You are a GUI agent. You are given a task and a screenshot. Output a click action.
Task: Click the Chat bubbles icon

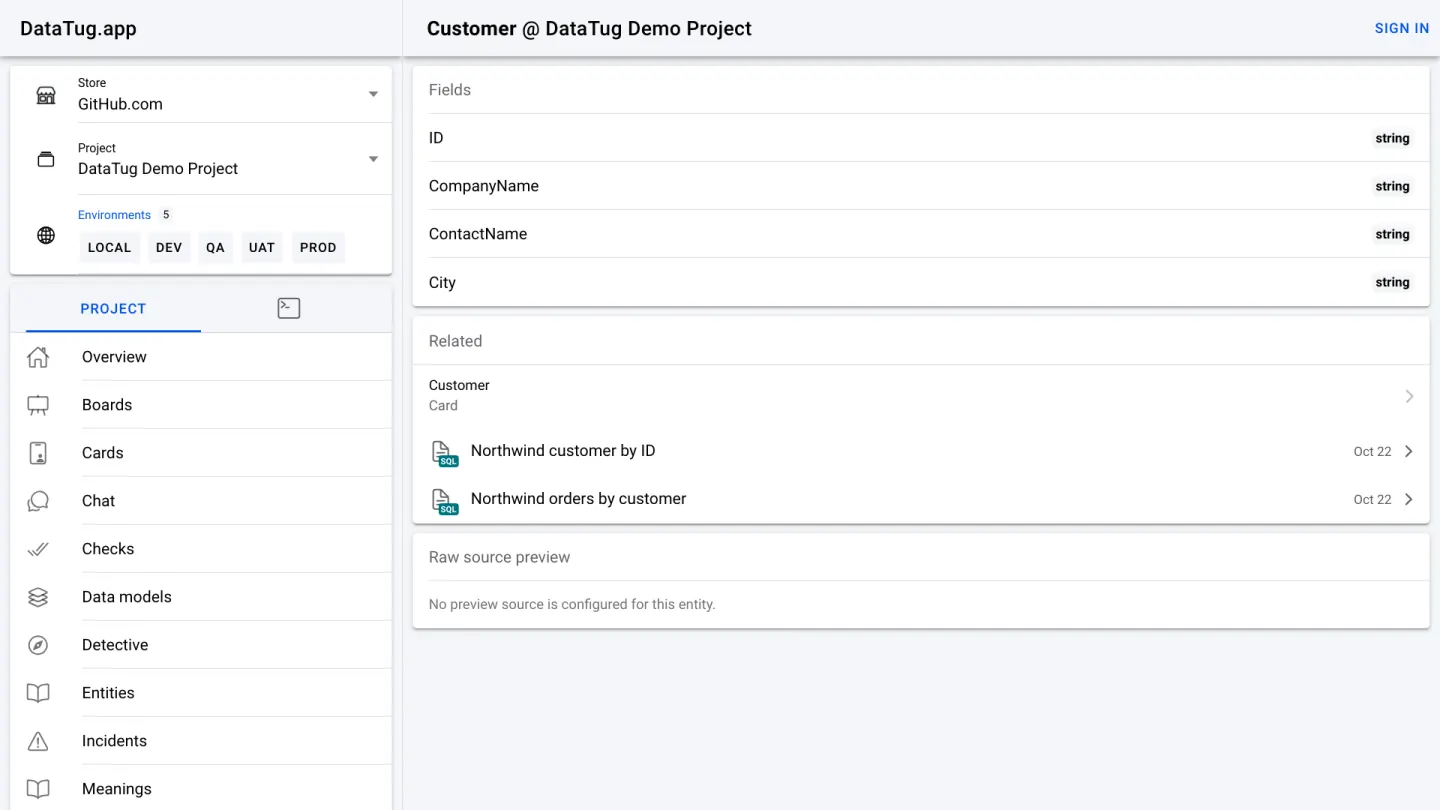[38, 501]
